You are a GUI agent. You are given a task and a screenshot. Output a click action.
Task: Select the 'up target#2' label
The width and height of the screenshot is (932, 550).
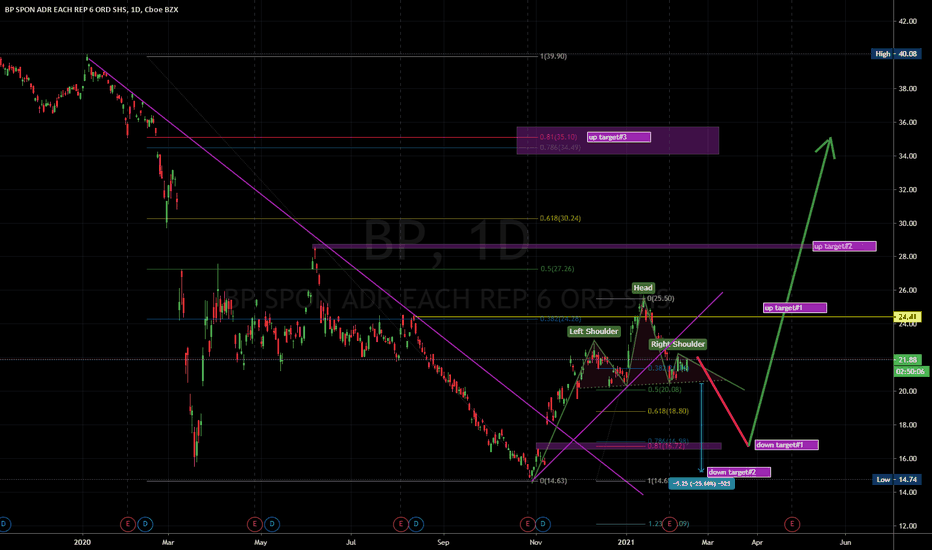[x=844, y=246]
